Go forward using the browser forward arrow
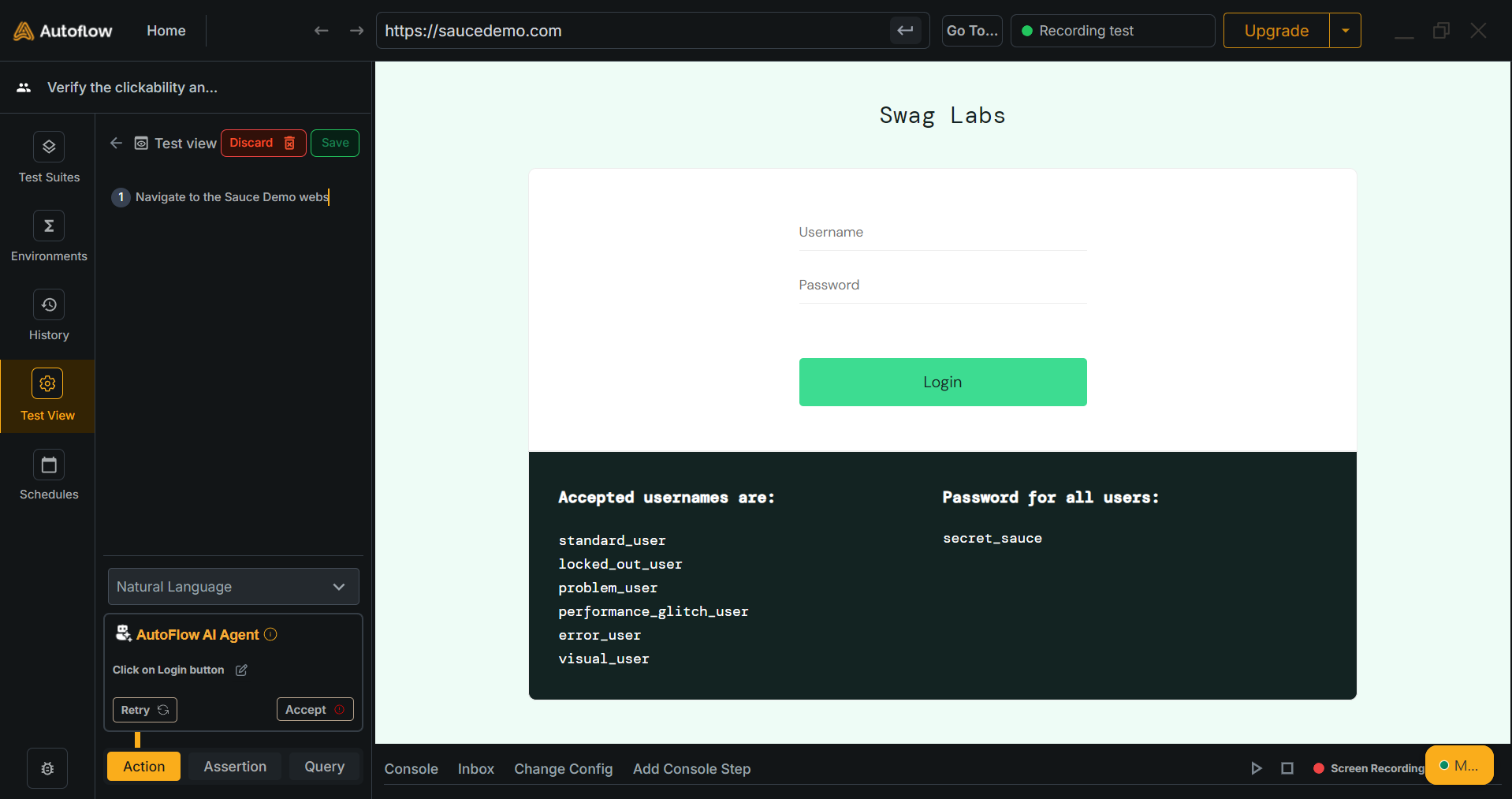Image resolution: width=1512 pixels, height=799 pixels. (x=356, y=31)
